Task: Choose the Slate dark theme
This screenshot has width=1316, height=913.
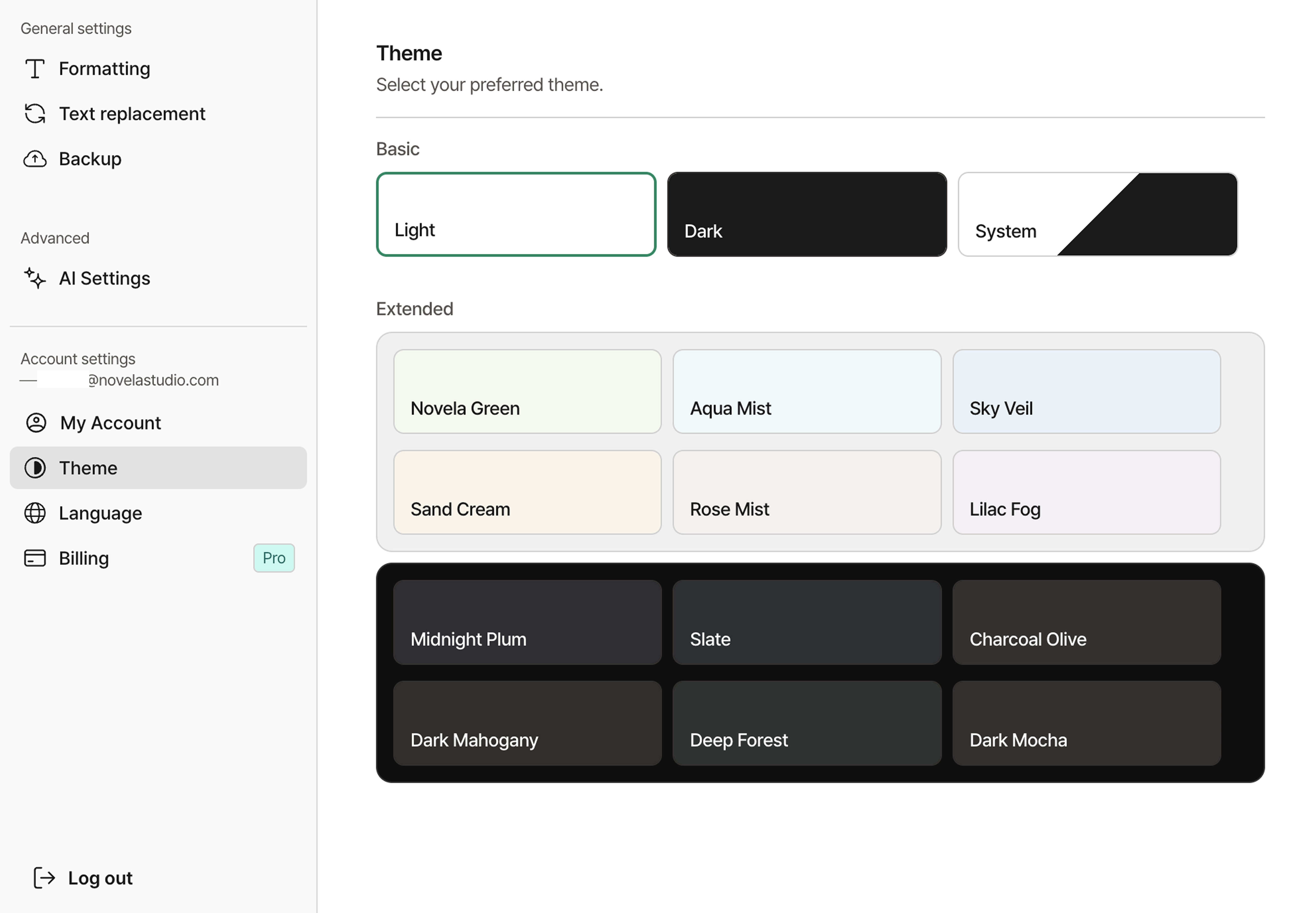Action: tap(807, 622)
